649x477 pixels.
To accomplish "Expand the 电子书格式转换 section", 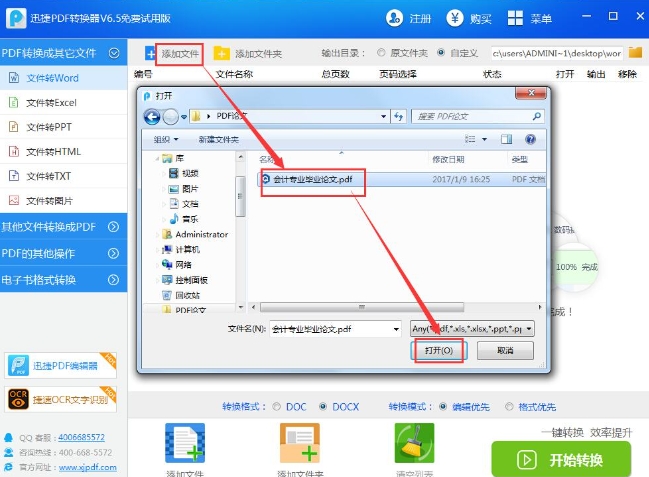I will click(113, 280).
